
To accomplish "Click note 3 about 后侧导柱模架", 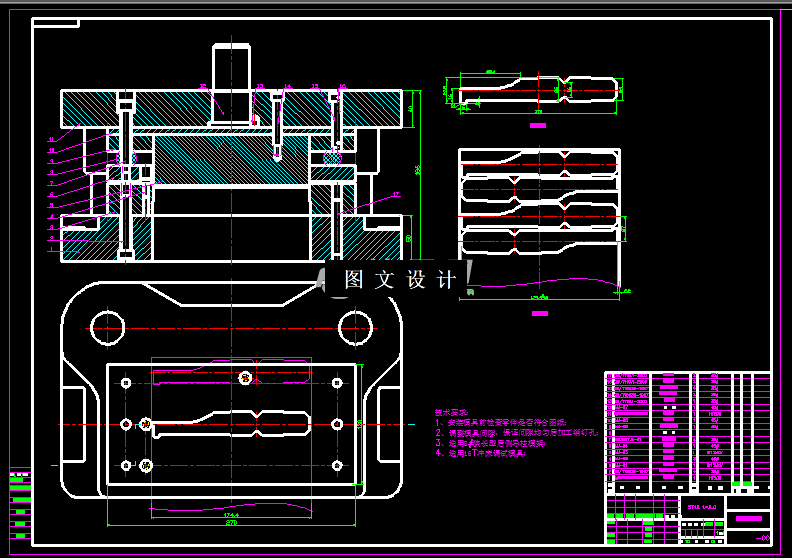I will (x=490, y=443).
